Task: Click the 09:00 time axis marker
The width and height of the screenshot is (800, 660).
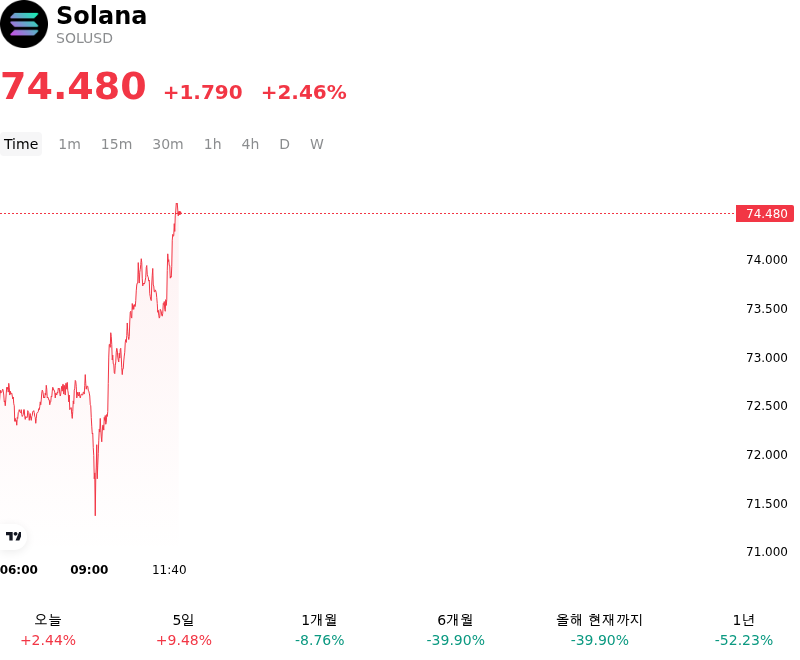Action: (x=89, y=570)
